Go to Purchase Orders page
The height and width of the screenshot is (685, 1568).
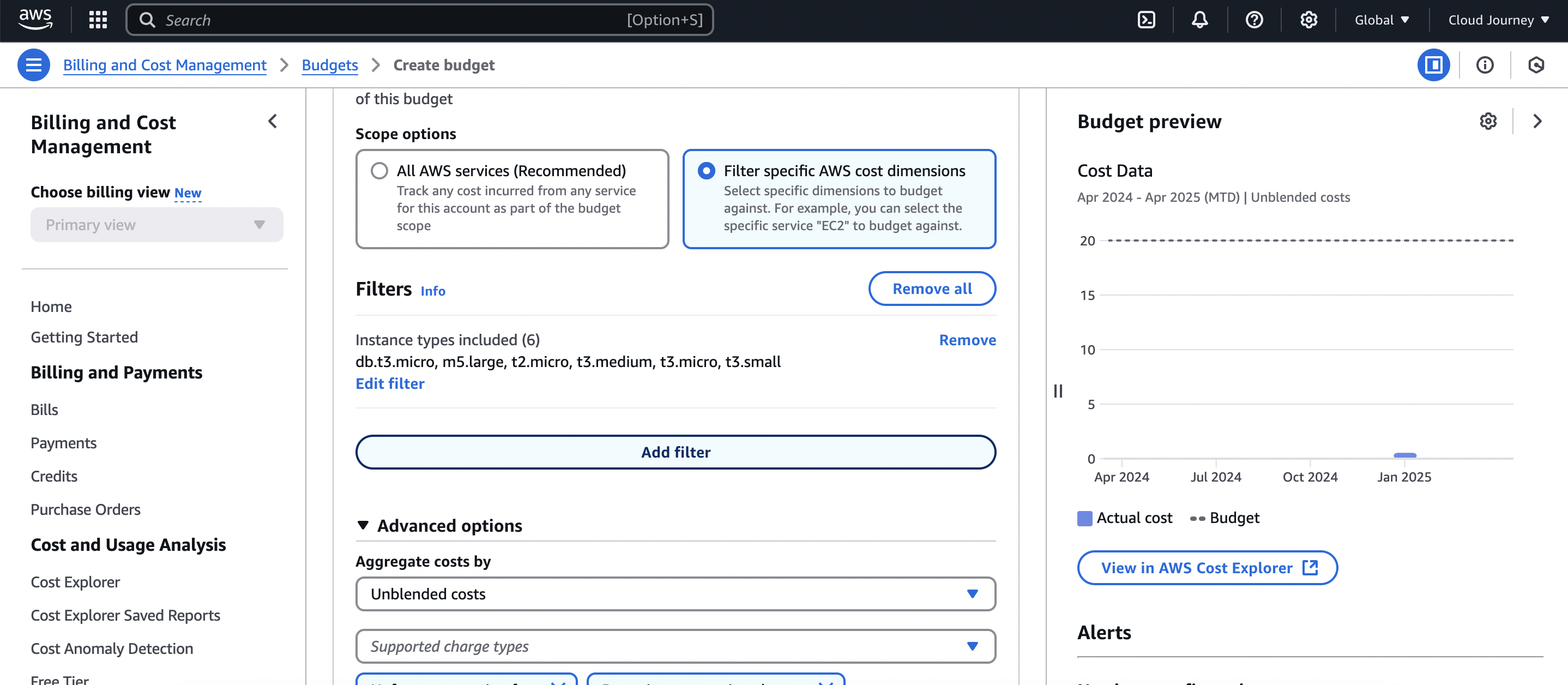[85, 509]
